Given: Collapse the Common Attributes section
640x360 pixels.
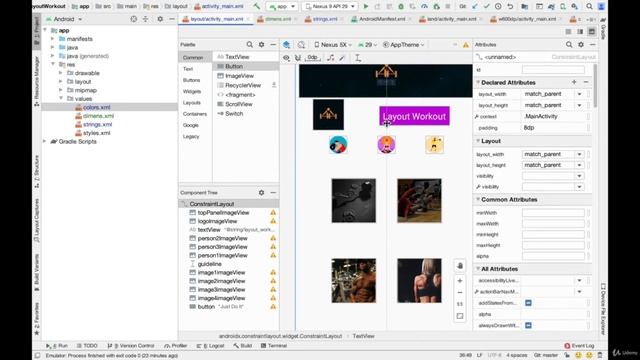Looking at the screenshot, I should [x=478, y=200].
